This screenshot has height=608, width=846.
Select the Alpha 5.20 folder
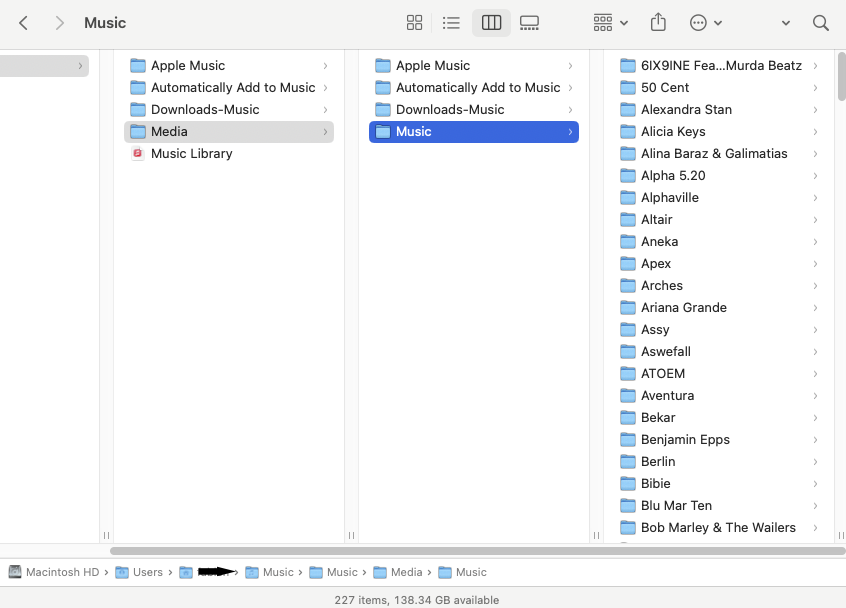coord(719,176)
